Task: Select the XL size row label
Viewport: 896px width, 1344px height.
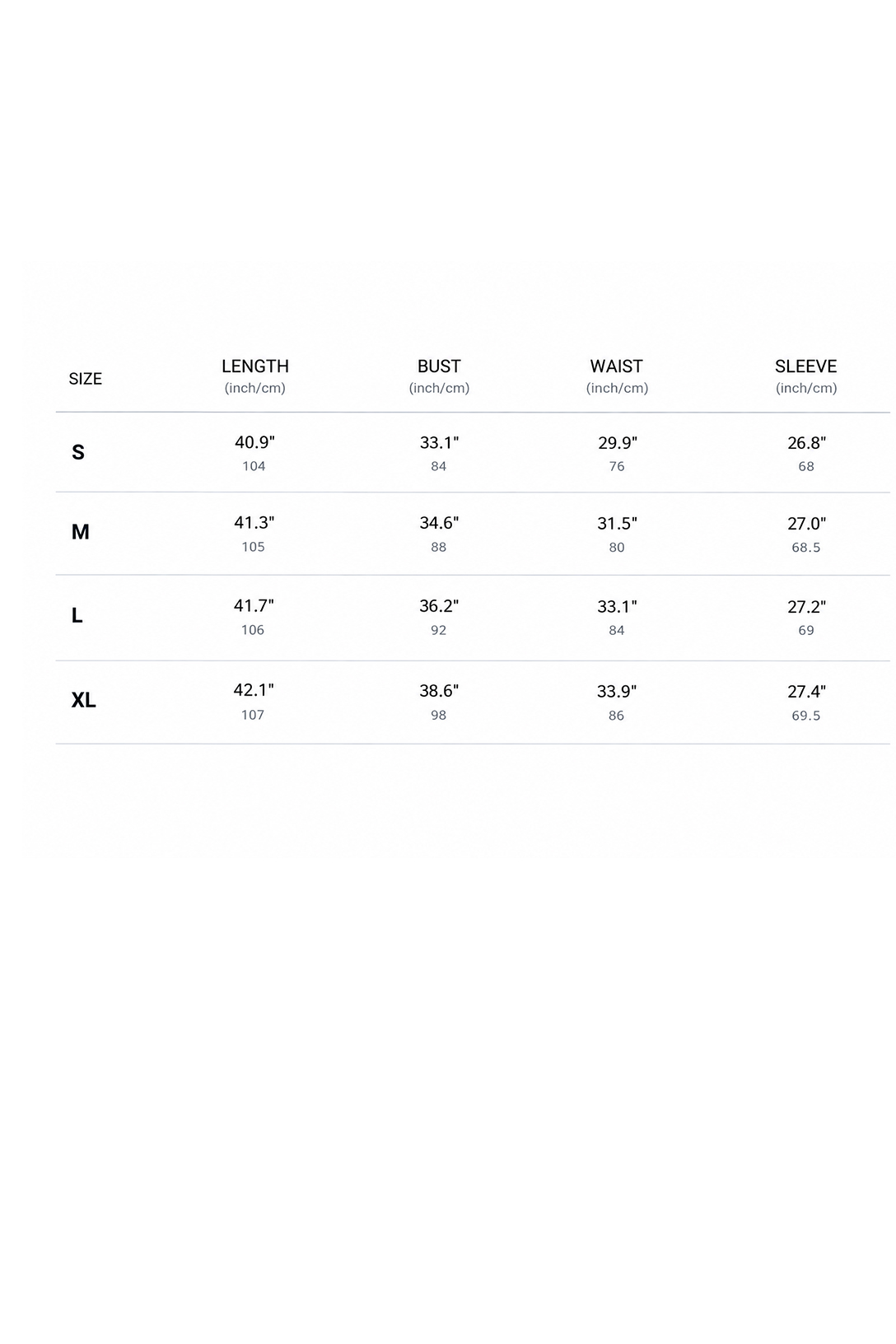Action: pyautogui.click(x=83, y=700)
